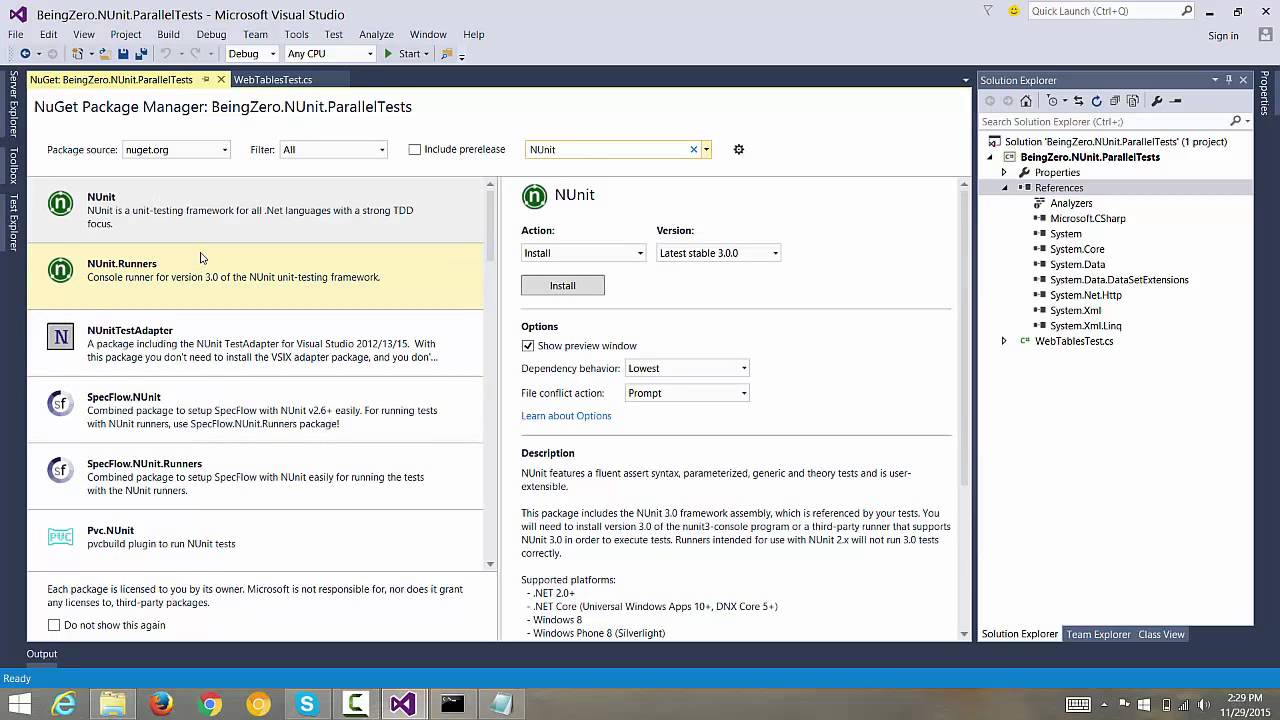The image size is (1280, 720).
Task: Click Collapse All in Solution Explorer
Action: click(x=1114, y=101)
